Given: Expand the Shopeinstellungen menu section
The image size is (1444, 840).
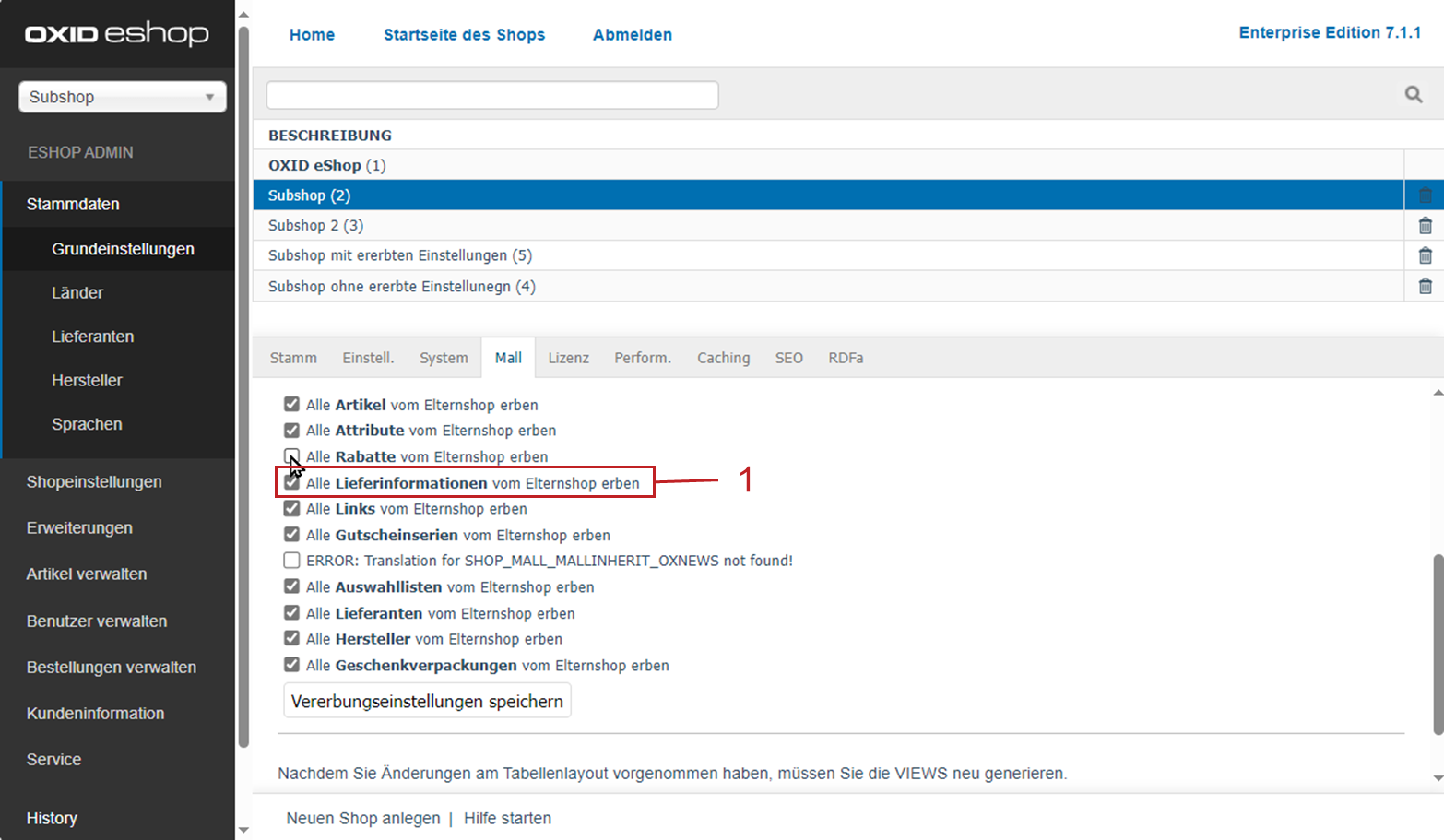Looking at the screenshot, I should coord(94,481).
